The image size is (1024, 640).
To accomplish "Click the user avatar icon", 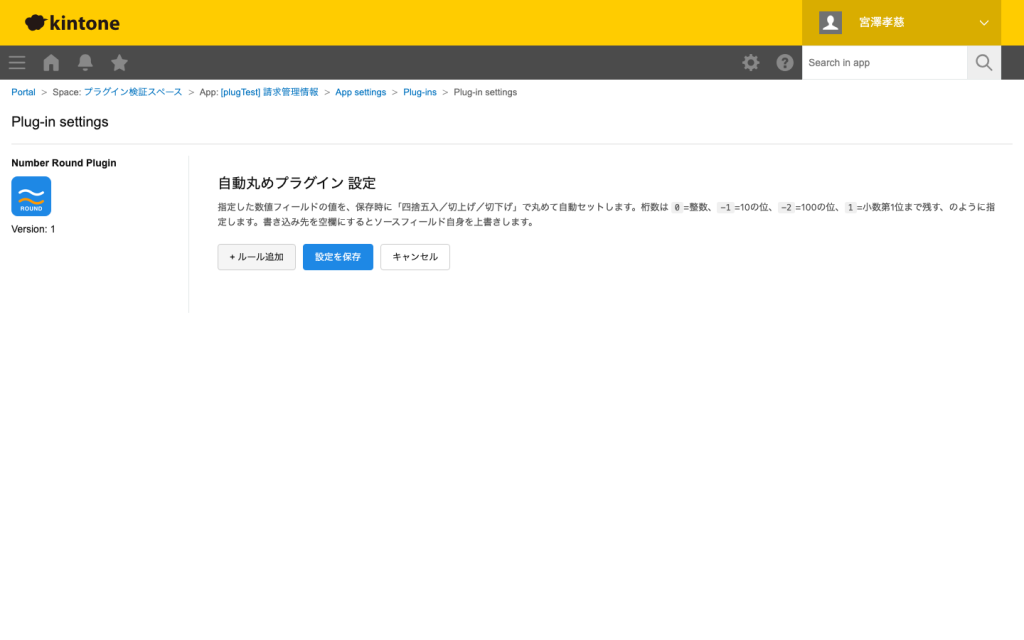I will point(830,22).
